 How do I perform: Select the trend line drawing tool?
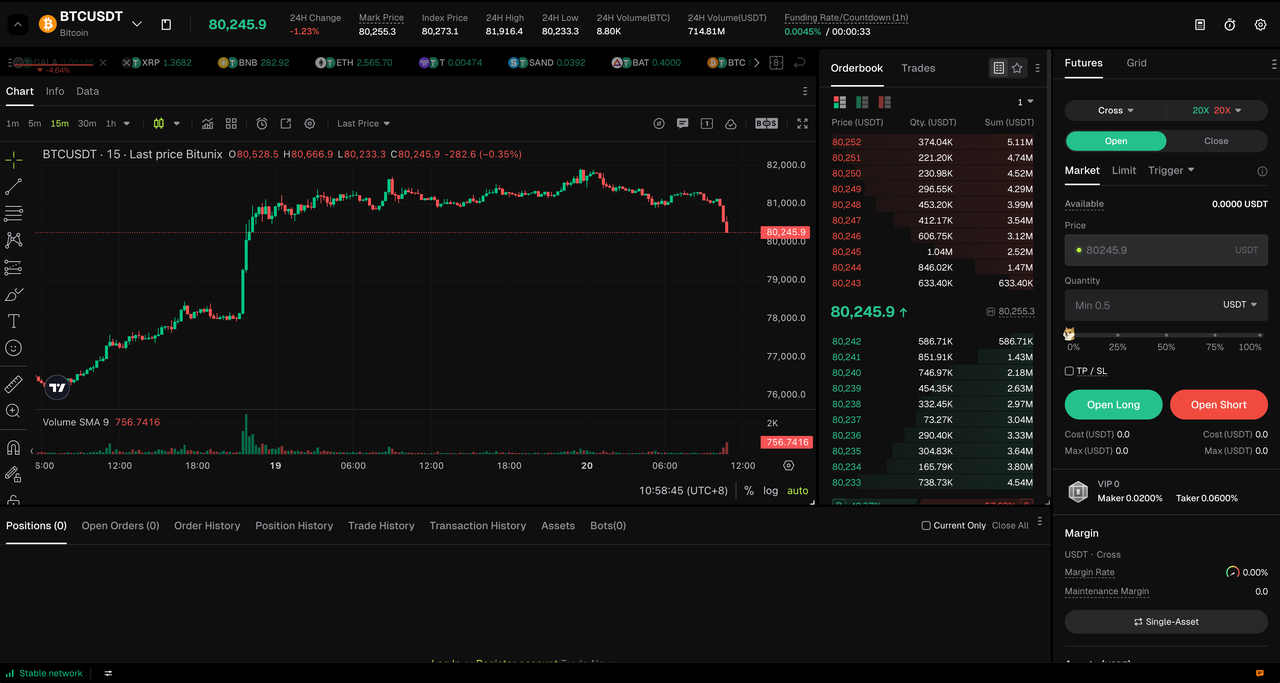(x=14, y=187)
